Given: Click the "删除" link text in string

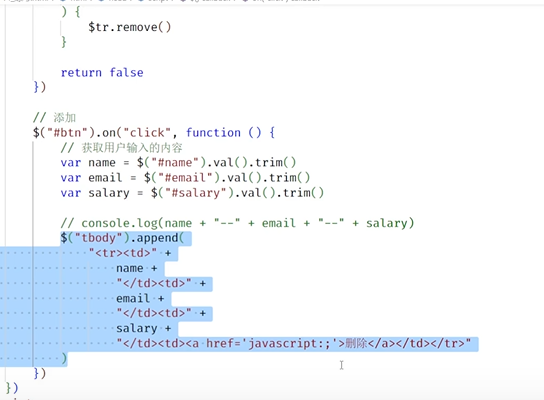Looking at the screenshot, I should [356, 343].
